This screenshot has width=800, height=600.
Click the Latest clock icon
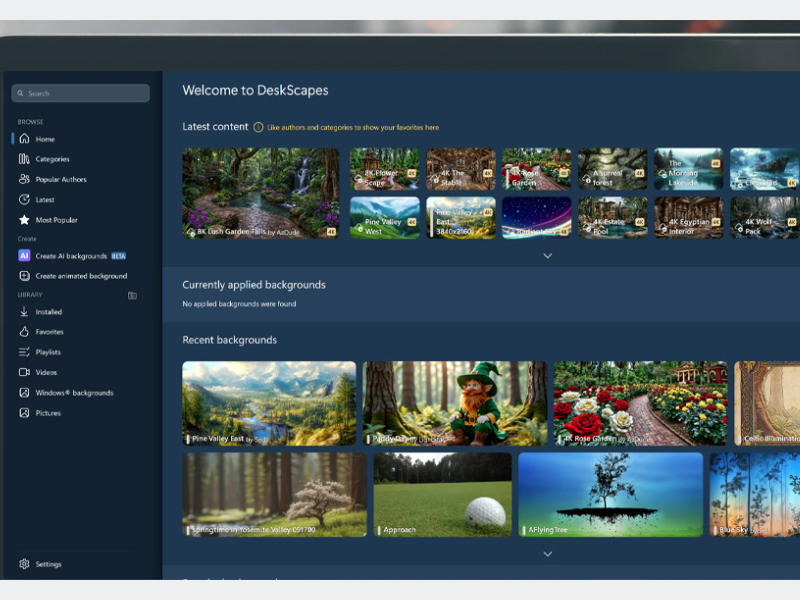coord(24,199)
